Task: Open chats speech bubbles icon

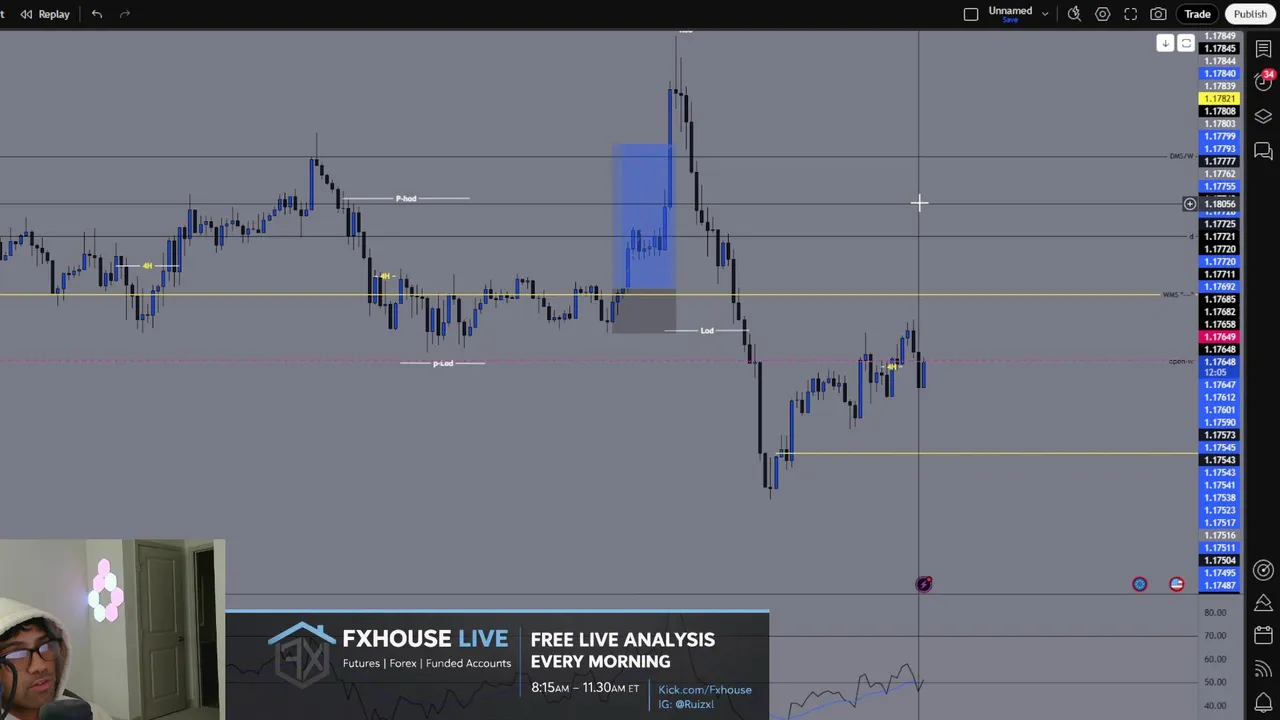Action: tap(1263, 151)
